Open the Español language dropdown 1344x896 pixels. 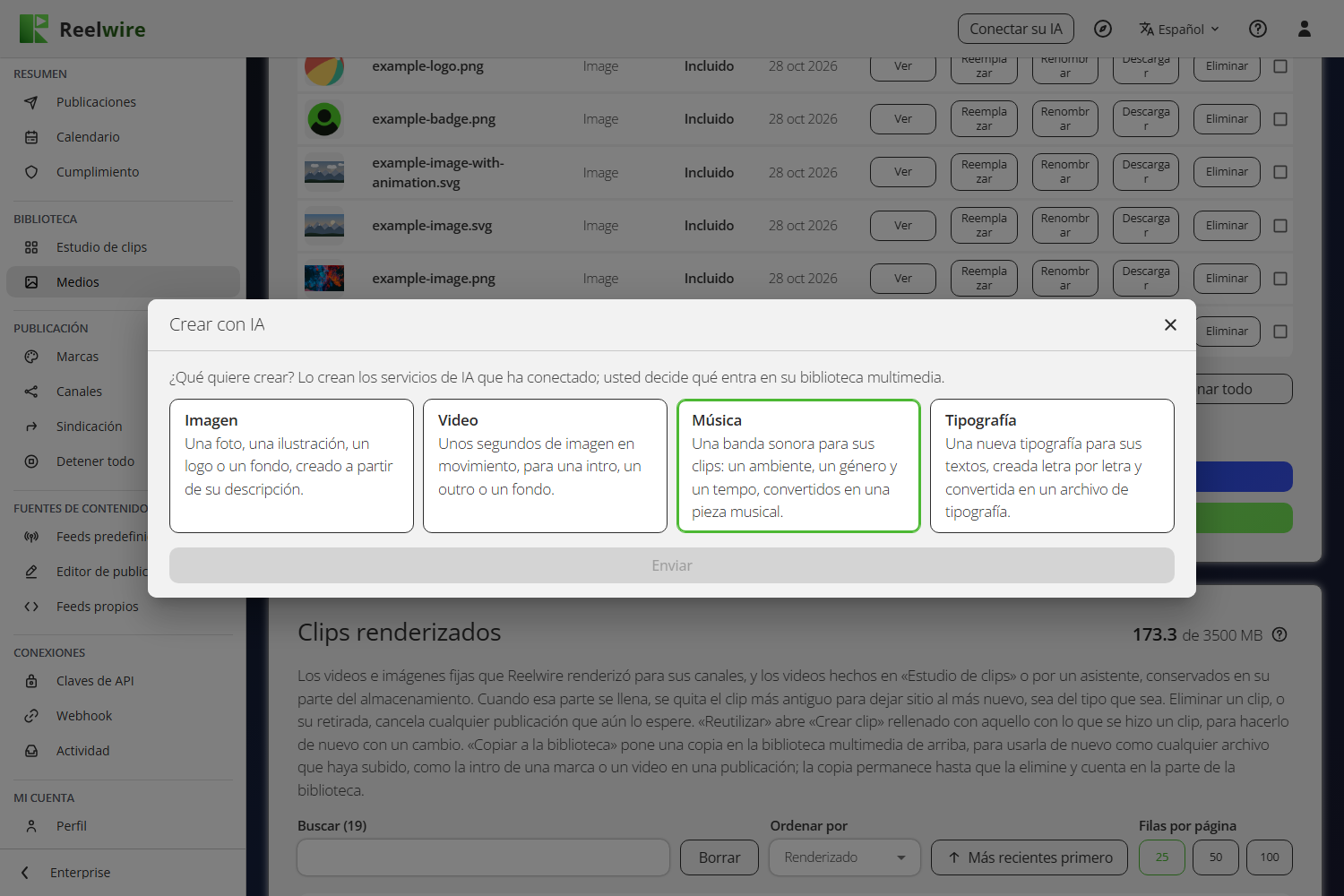pos(1179,29)
